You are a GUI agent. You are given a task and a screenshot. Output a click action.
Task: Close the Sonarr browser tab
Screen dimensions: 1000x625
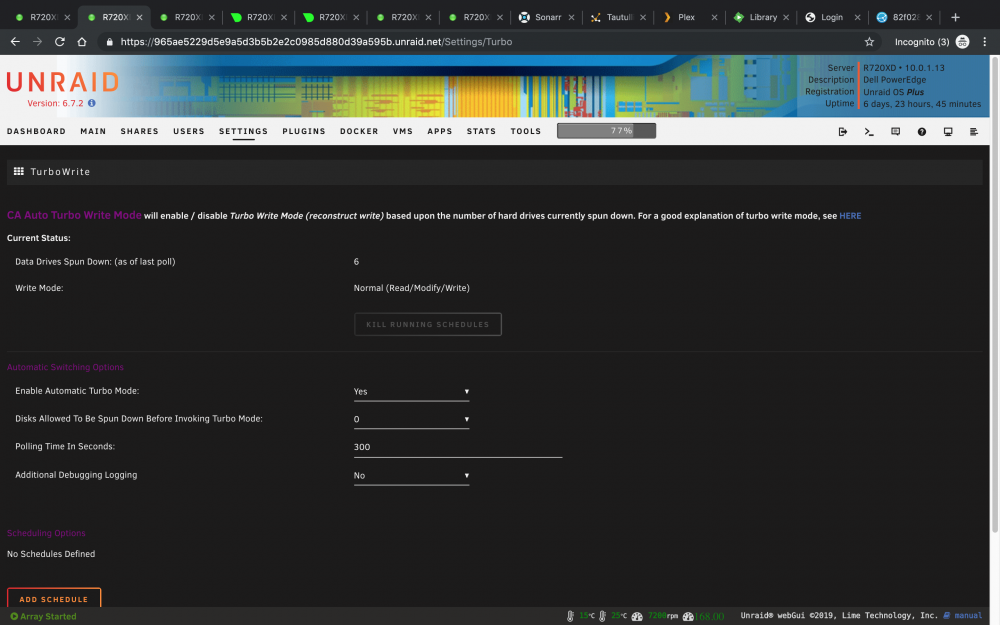(x=571, y=17)
